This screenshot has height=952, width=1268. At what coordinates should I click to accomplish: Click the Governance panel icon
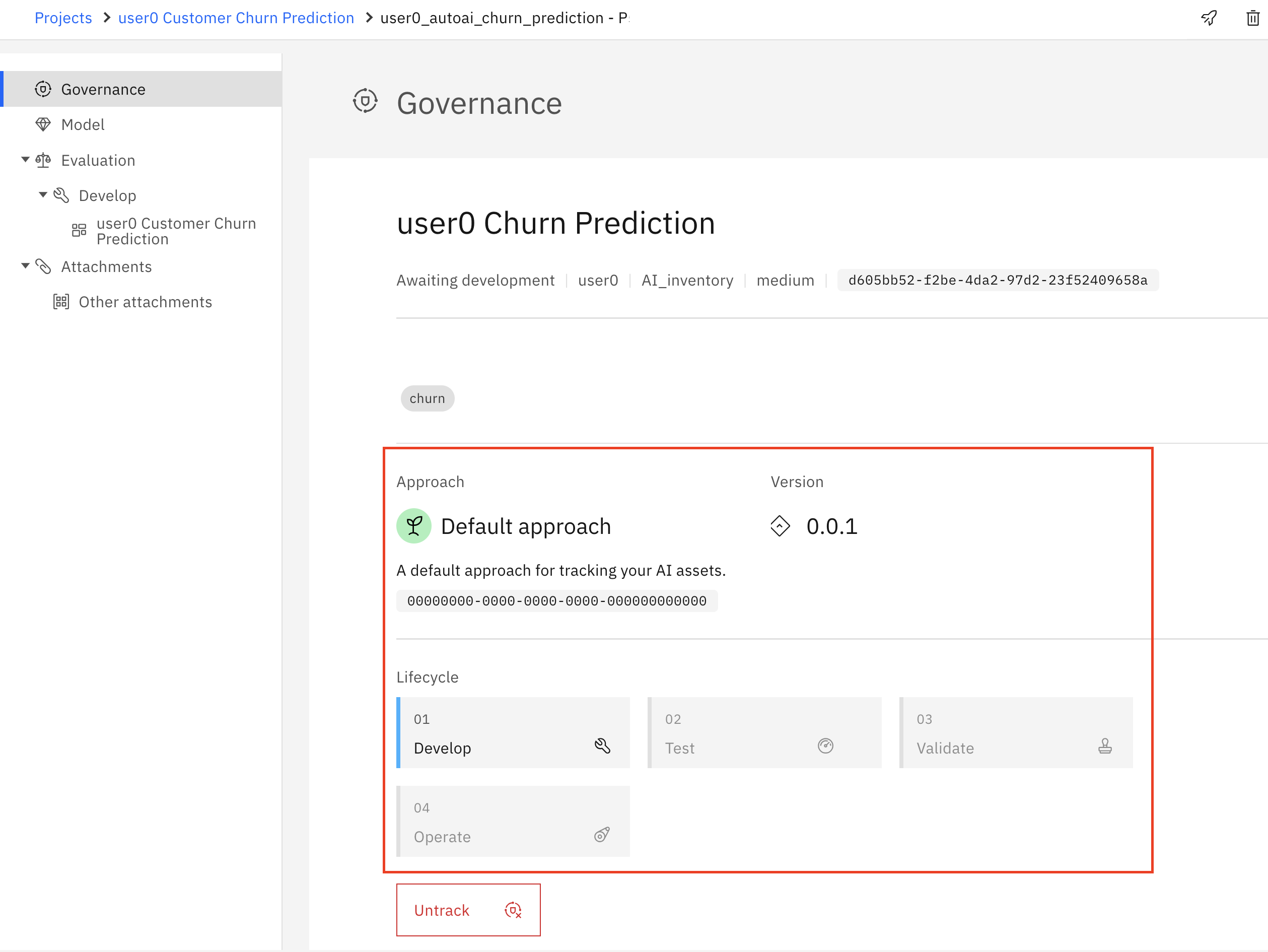tap(44, 89)
